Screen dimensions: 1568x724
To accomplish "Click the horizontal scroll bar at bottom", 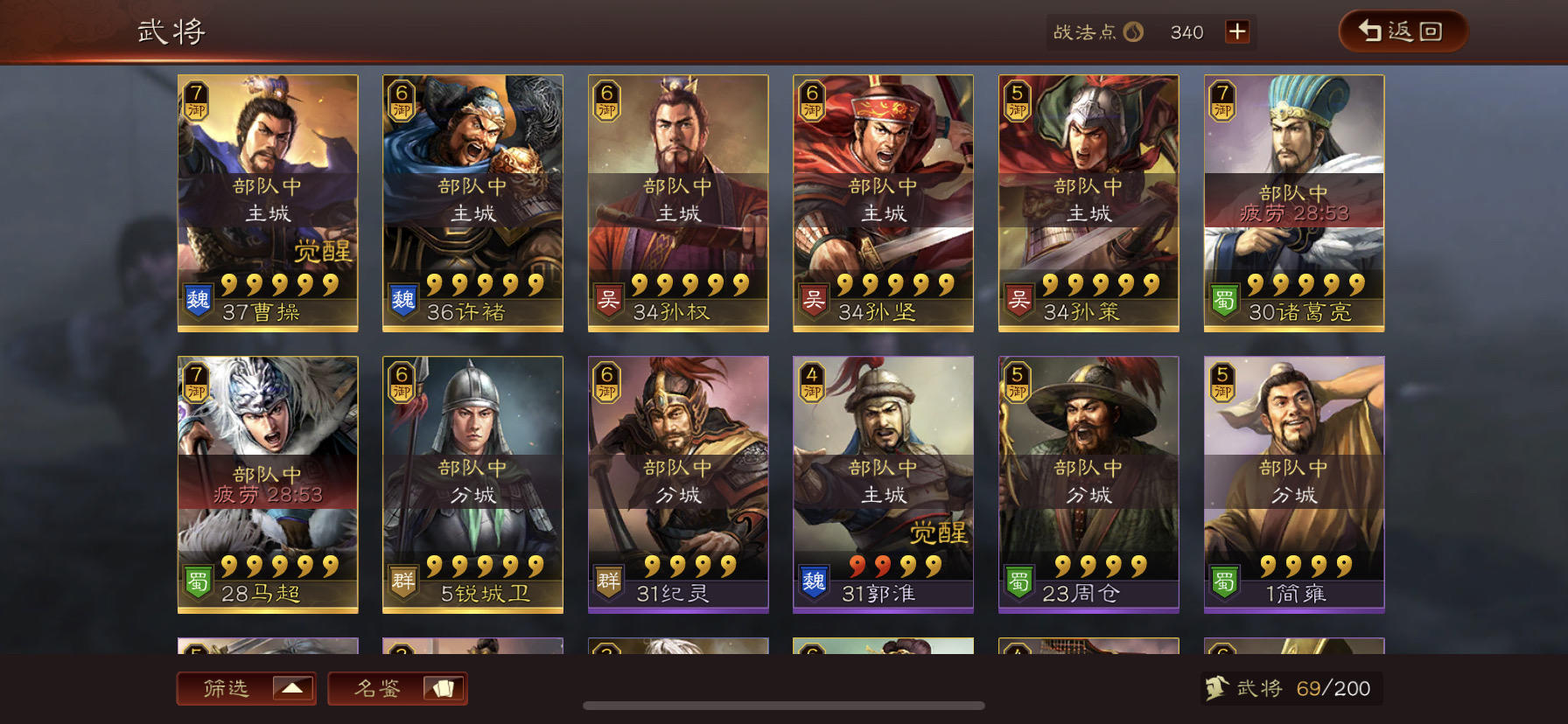I will tap(784, 706).
